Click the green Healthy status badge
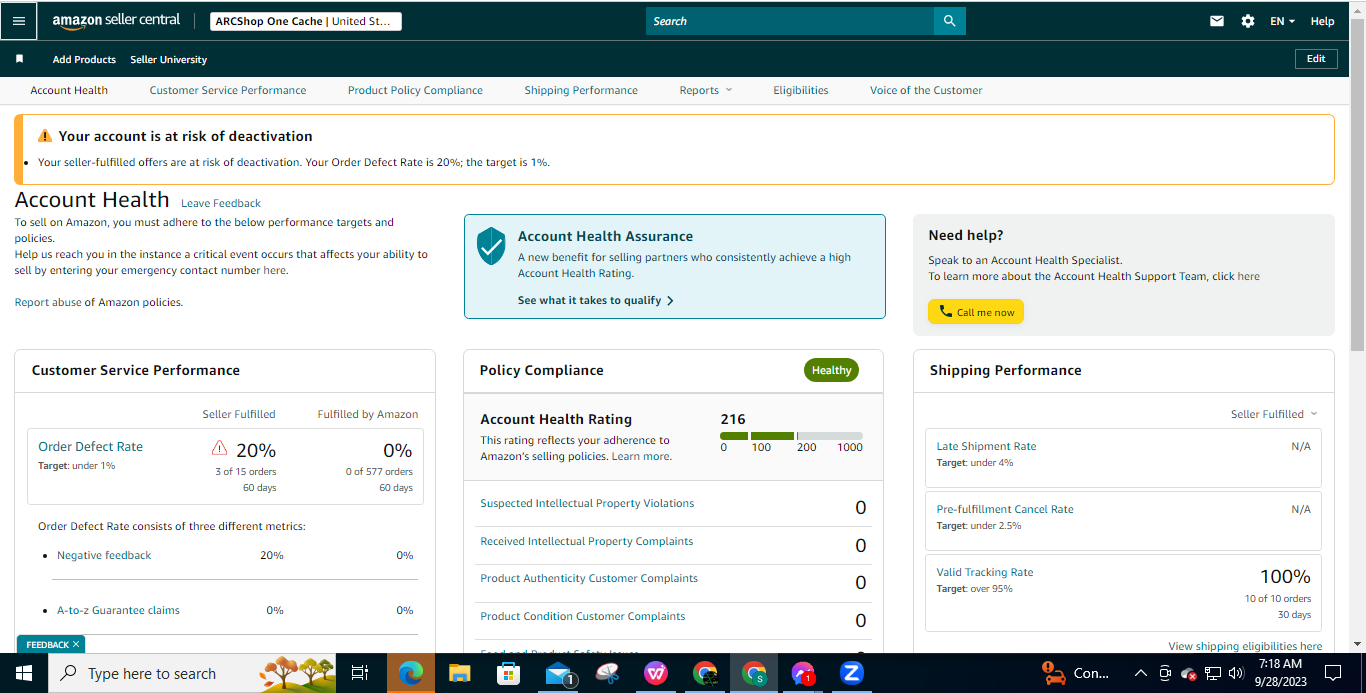 831,370
